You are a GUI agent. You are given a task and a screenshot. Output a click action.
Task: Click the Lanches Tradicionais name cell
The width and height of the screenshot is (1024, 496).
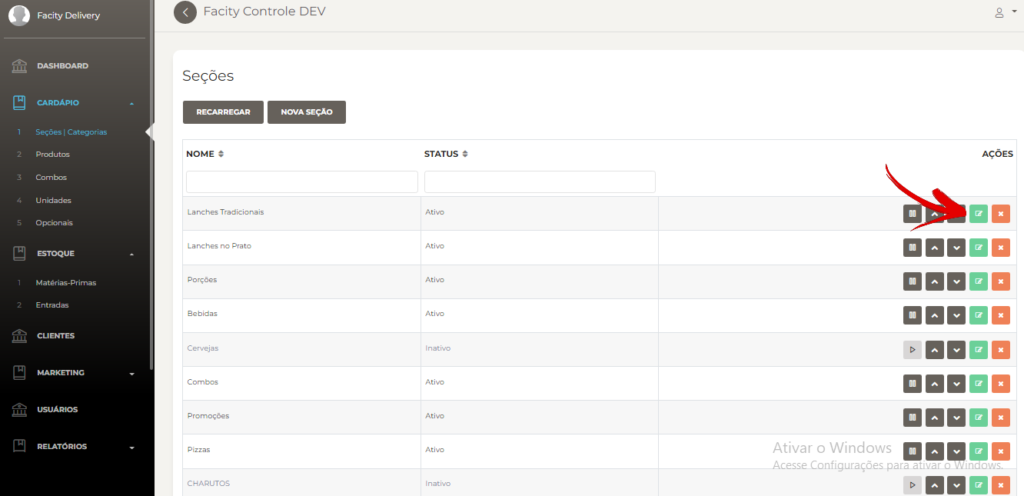pos(302,213)
